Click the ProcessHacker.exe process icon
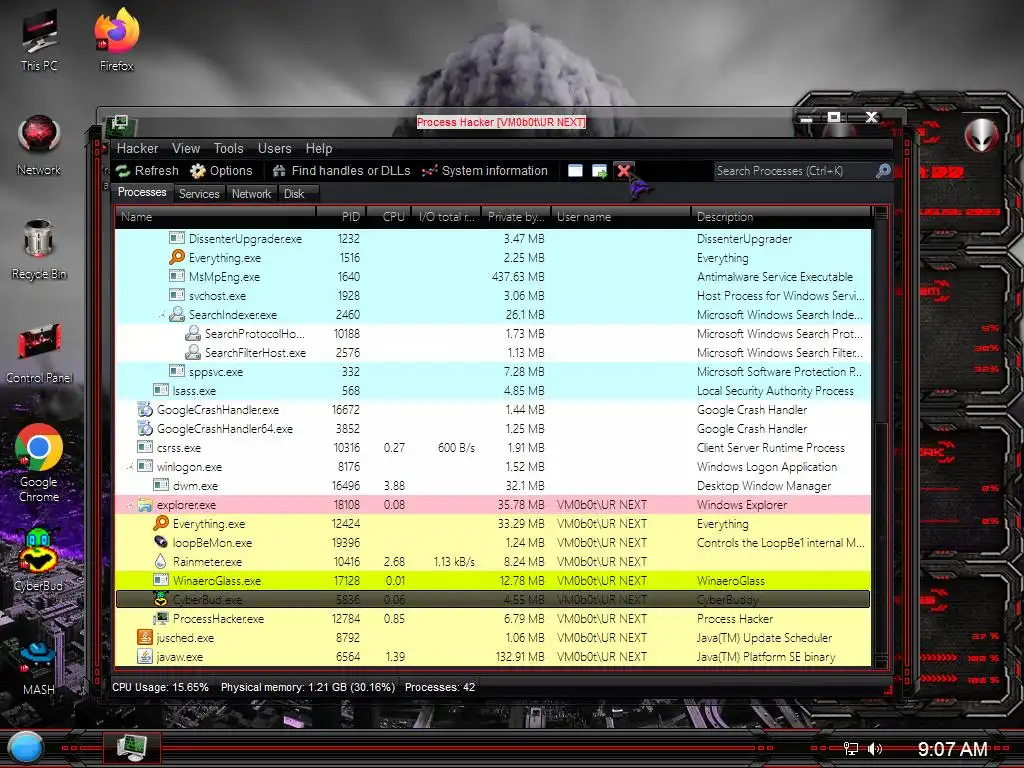 coord(161,618)
